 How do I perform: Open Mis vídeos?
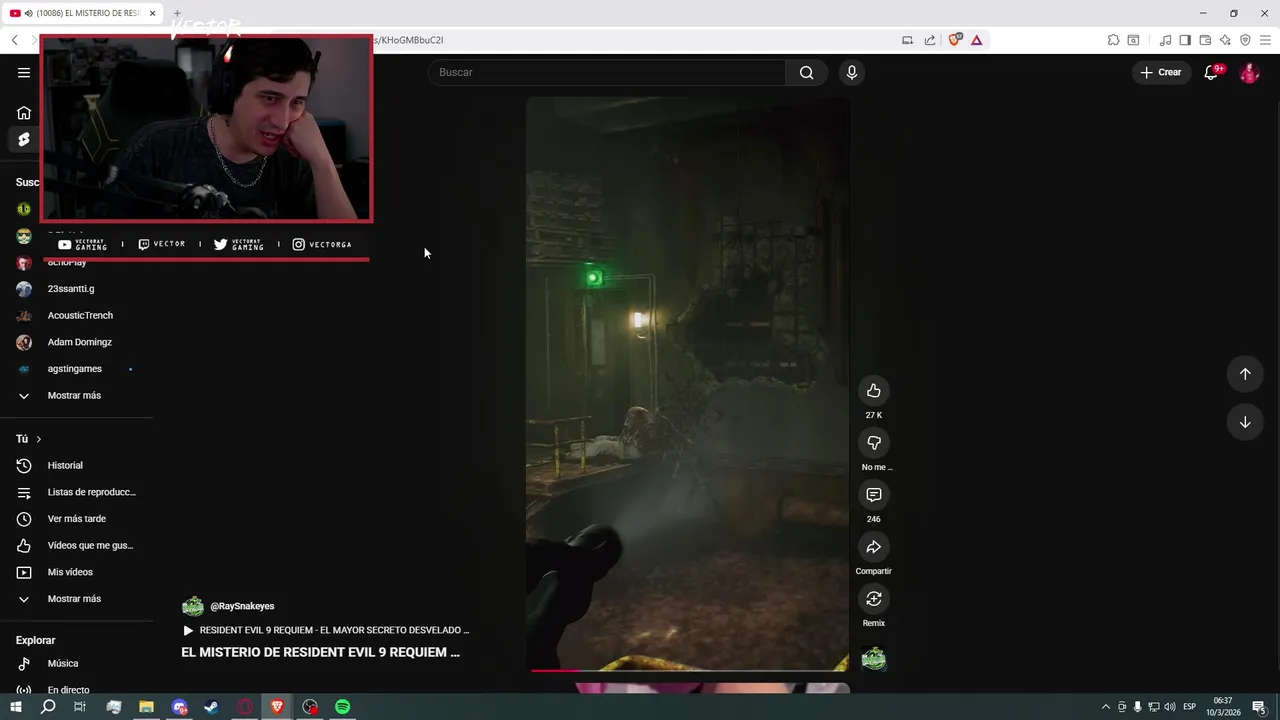click(70, 572)
